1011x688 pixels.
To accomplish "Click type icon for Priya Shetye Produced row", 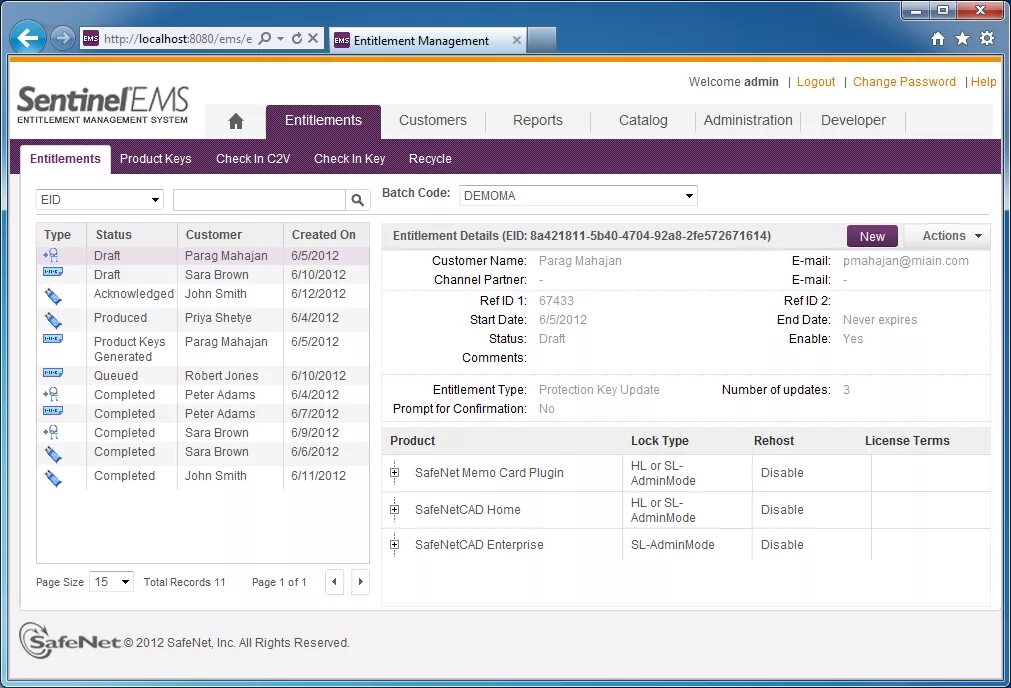I will point(52,320).
